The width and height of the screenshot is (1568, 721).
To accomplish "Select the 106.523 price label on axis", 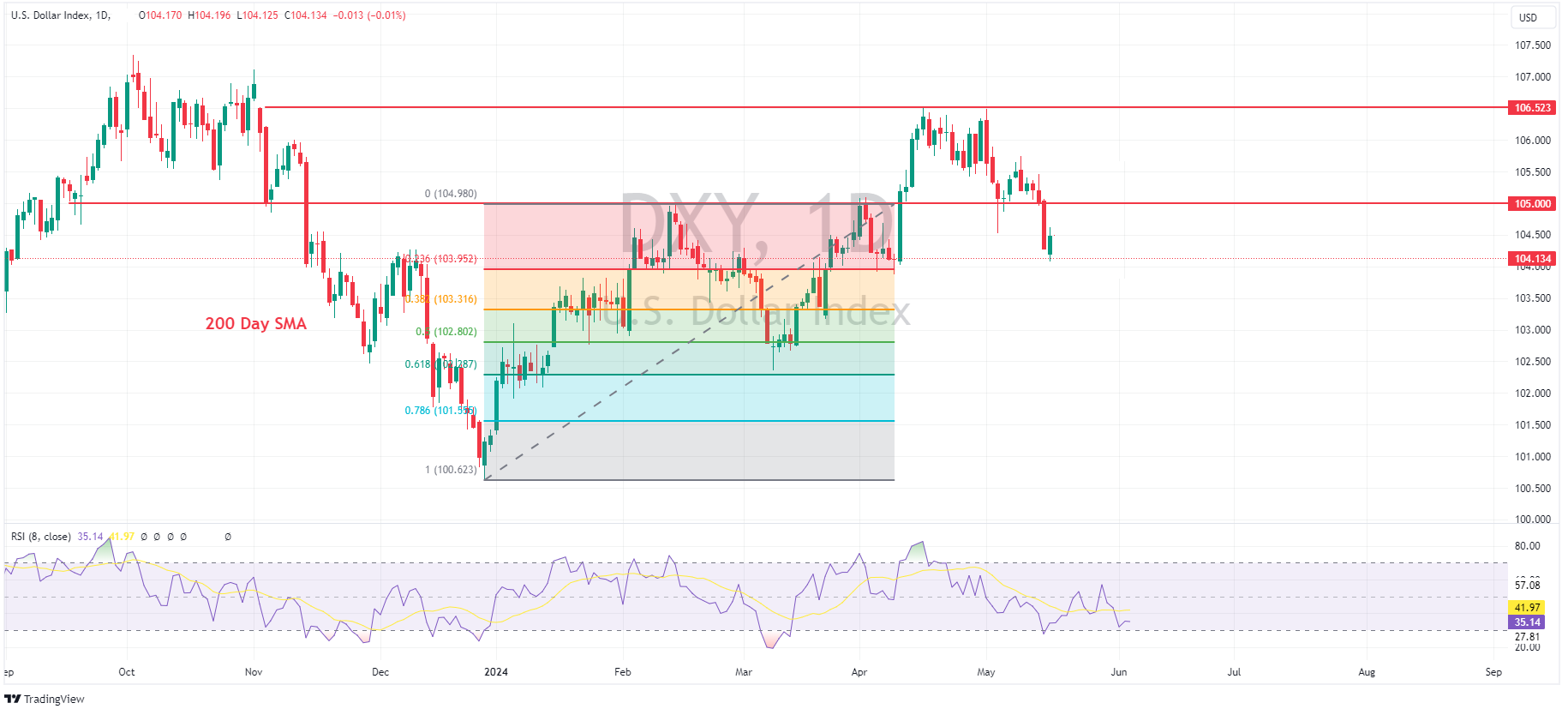I will pos(1532,108).
